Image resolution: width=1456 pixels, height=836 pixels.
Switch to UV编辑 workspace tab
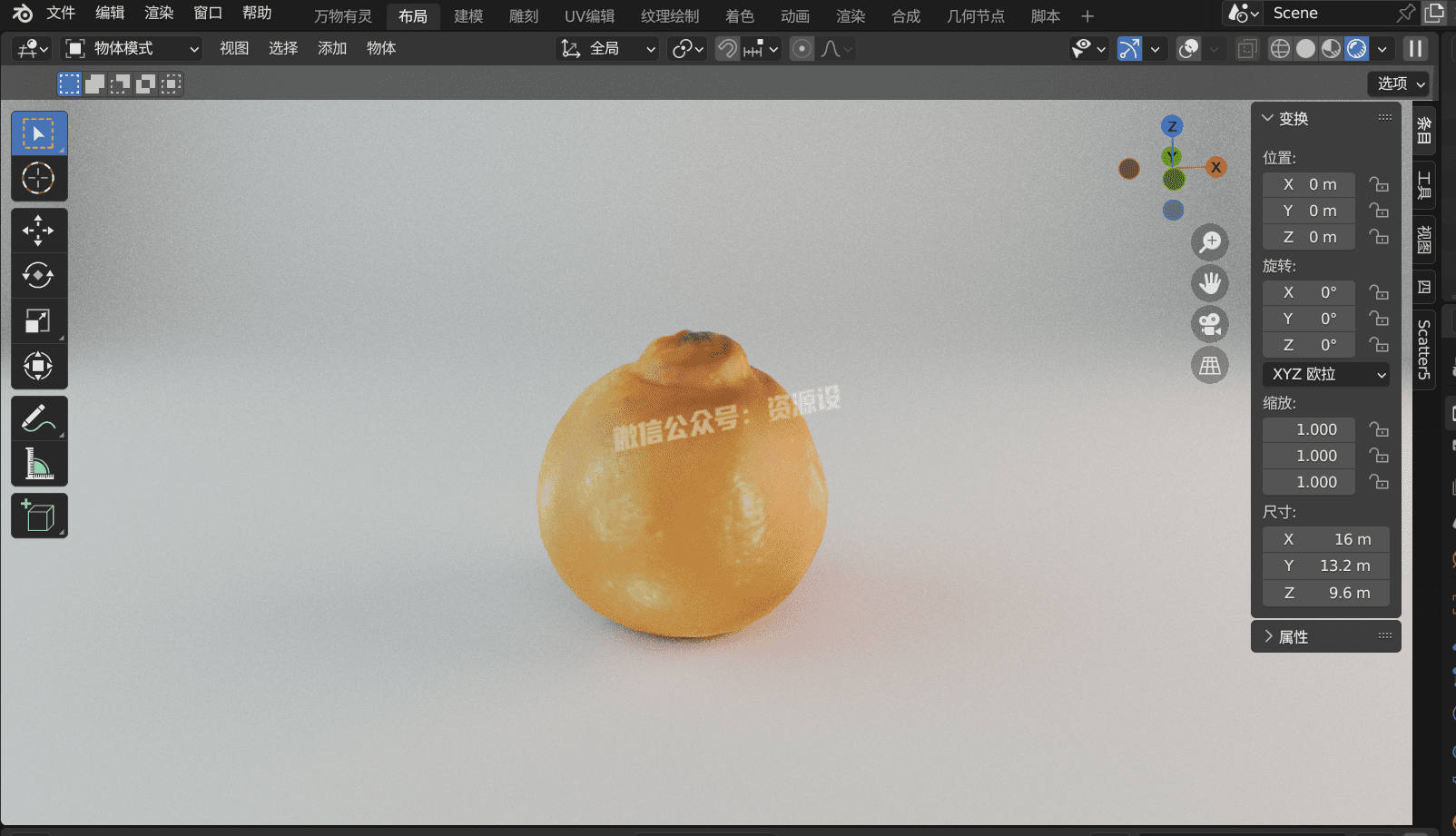pos(589,16)
